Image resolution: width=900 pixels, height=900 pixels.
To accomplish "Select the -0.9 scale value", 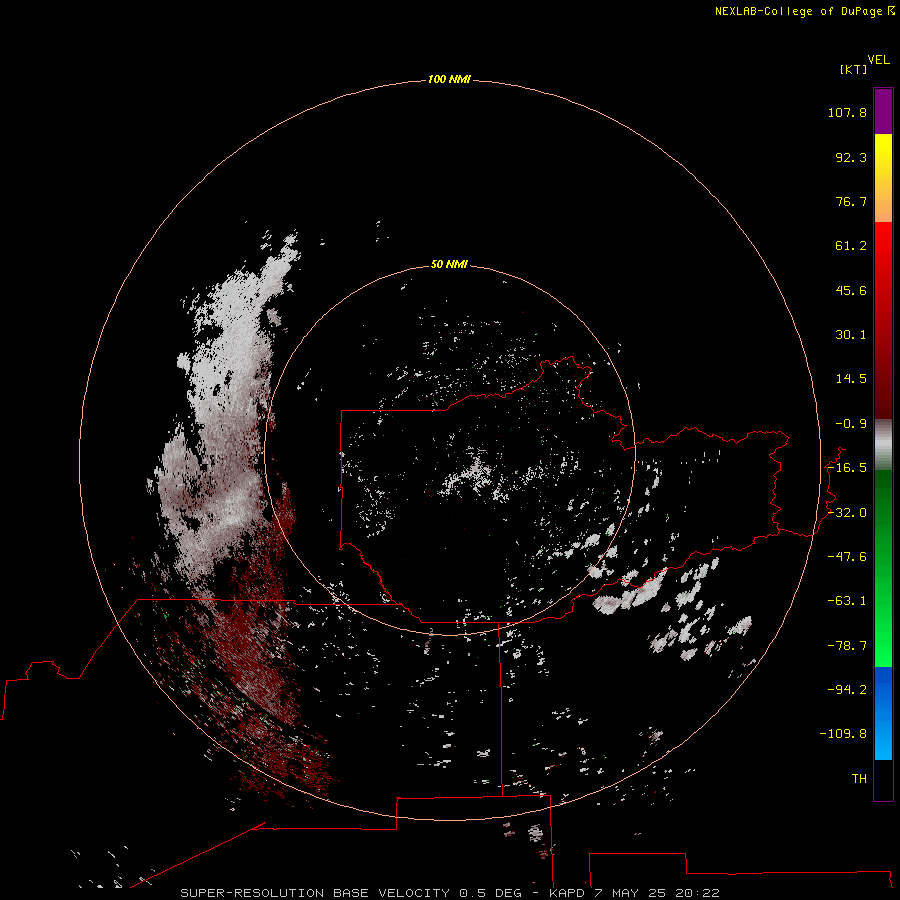I will 851,424.
